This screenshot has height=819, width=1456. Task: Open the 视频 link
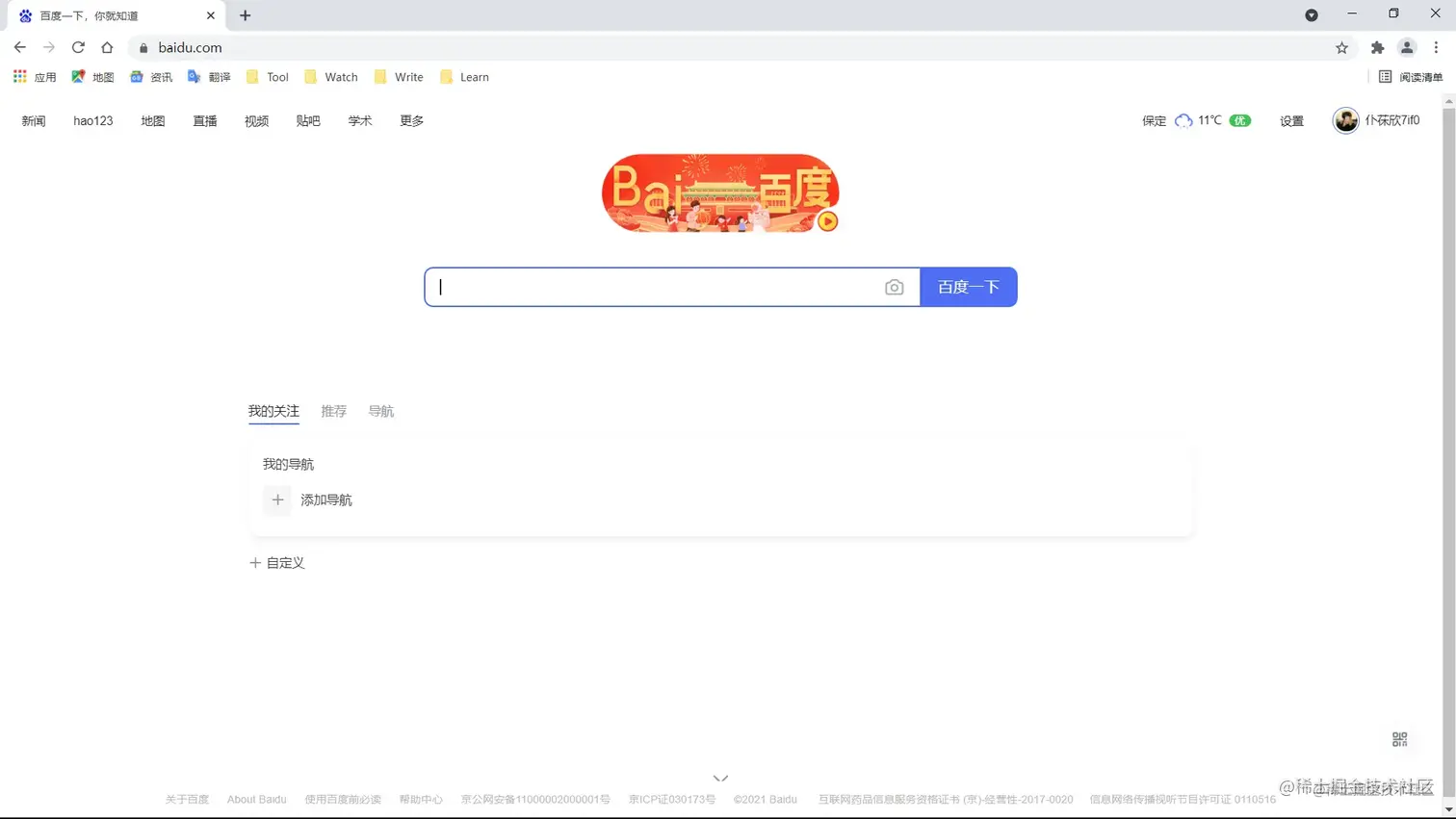257,121
